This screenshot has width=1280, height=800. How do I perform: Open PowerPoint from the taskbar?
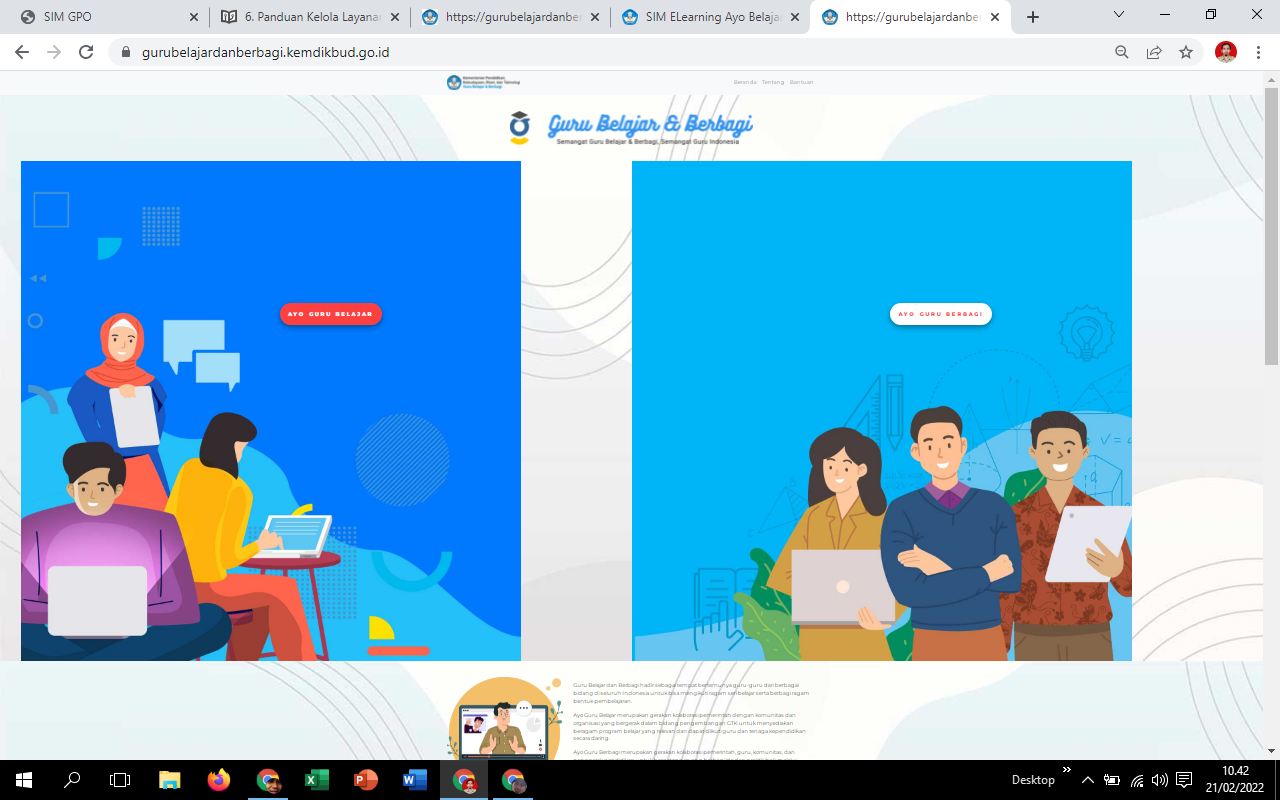click(366, 780)
